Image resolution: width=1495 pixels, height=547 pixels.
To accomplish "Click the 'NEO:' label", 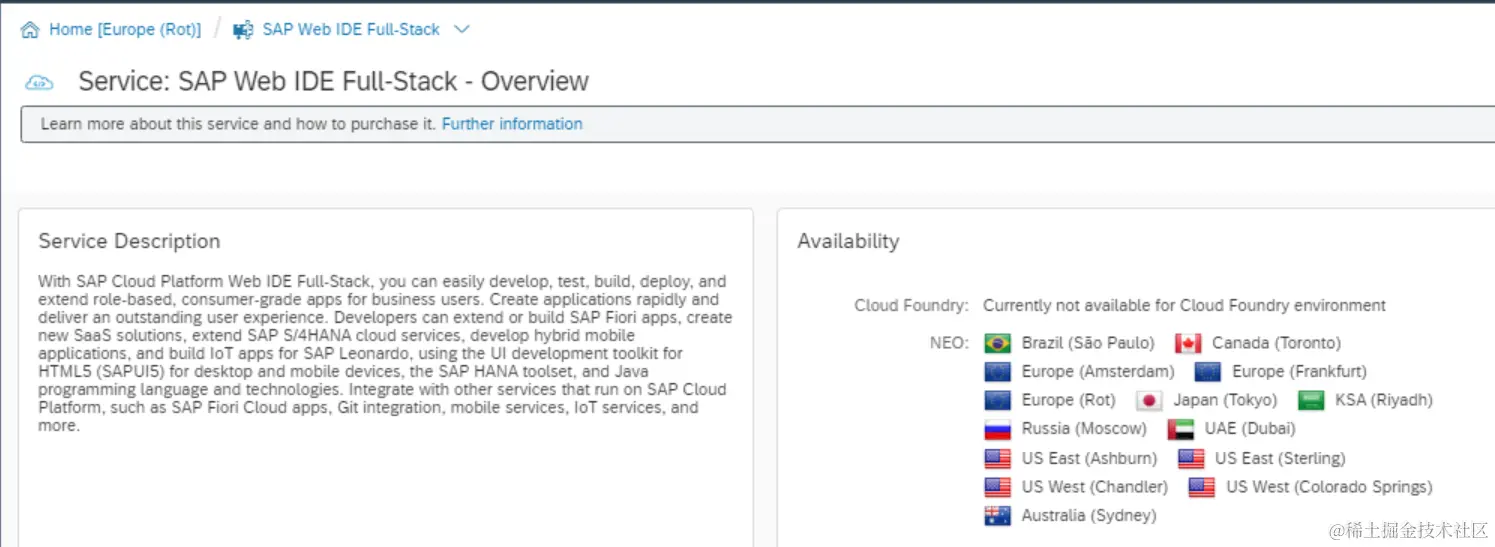I will click(949, 344).
